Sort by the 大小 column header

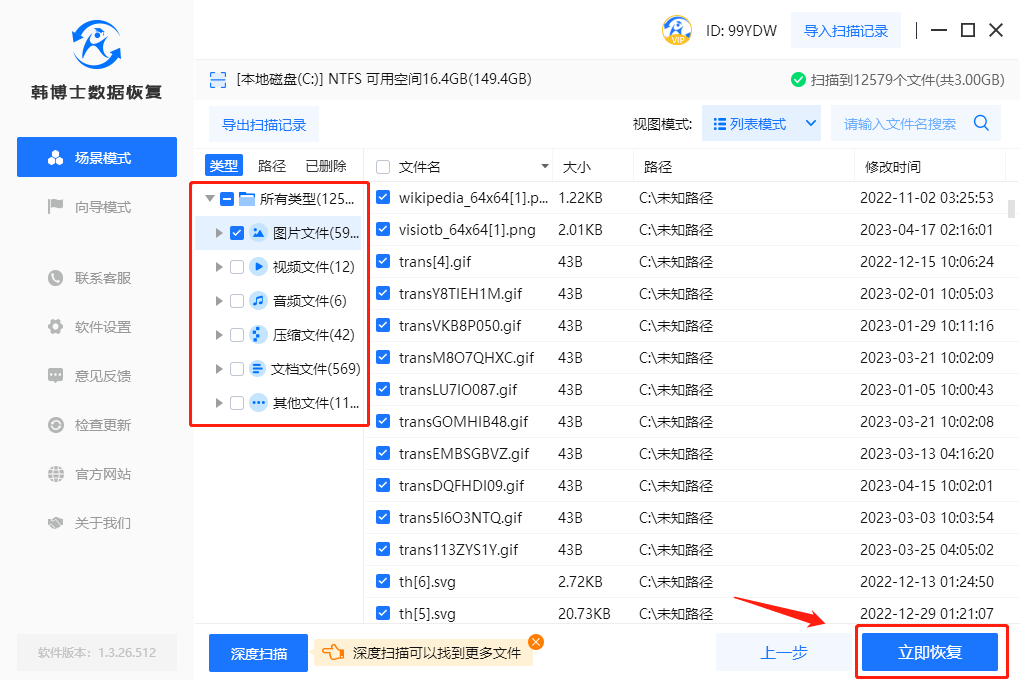click(576, 167)
